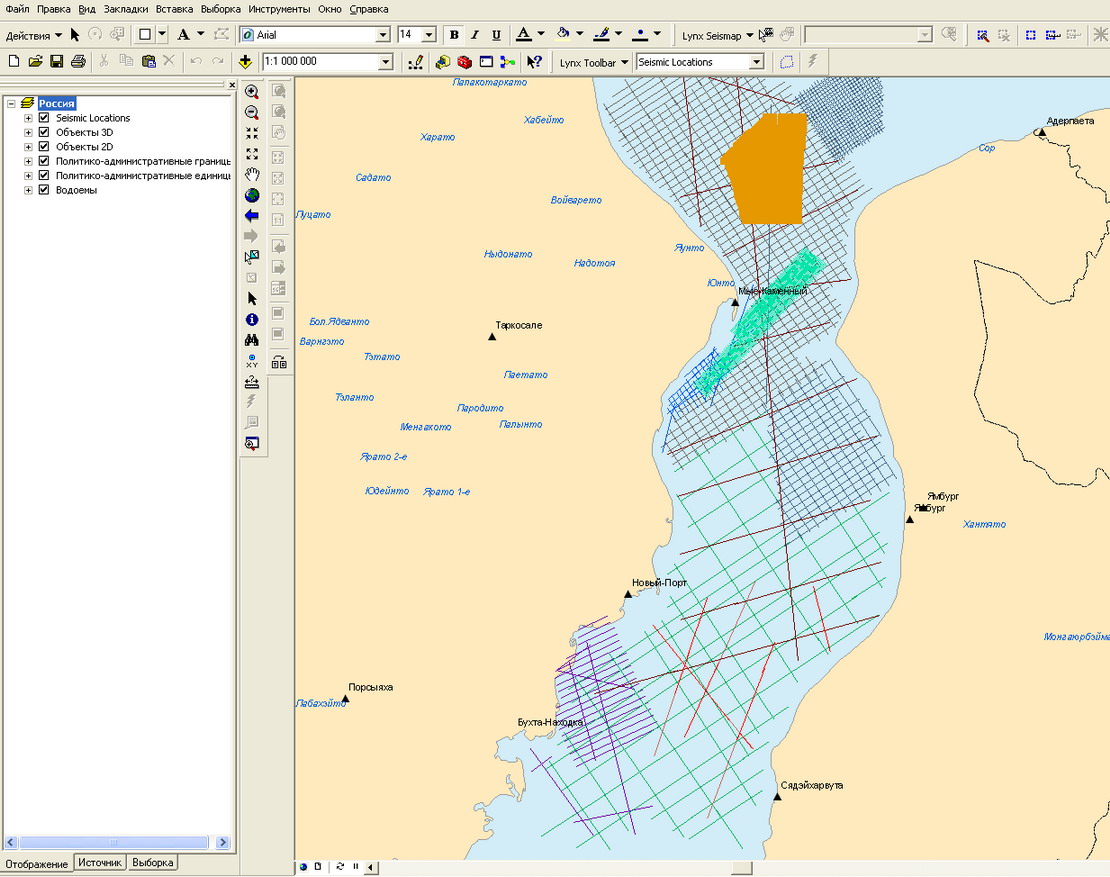Go back to previous extent
This screenshot has height=877, width=1110.
pyautogui.click(x=251, y=216)
